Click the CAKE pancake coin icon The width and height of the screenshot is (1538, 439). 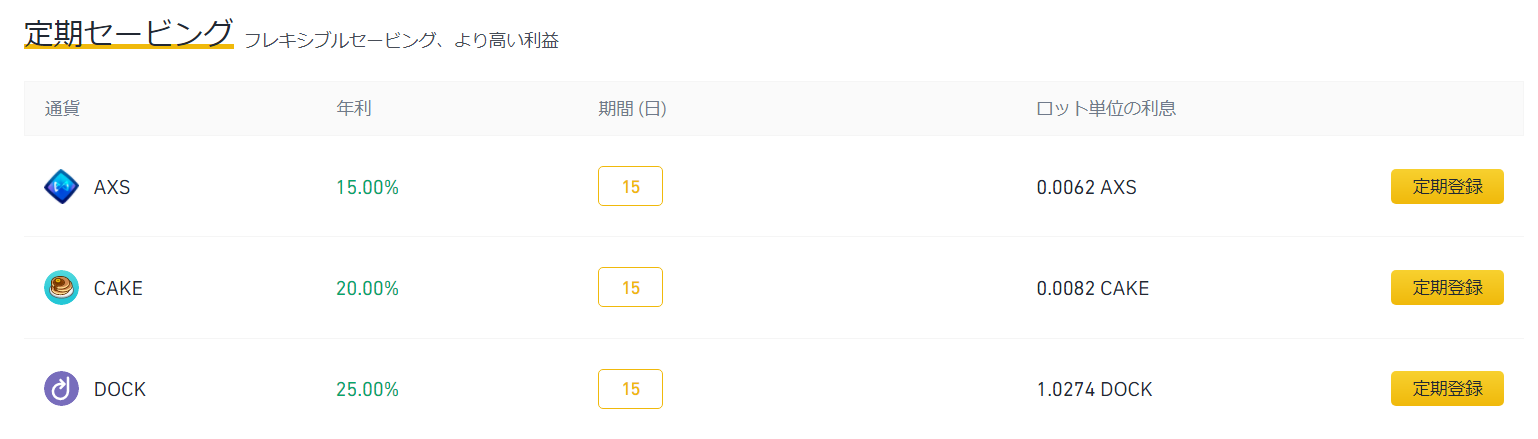click(x=61, y=288)
